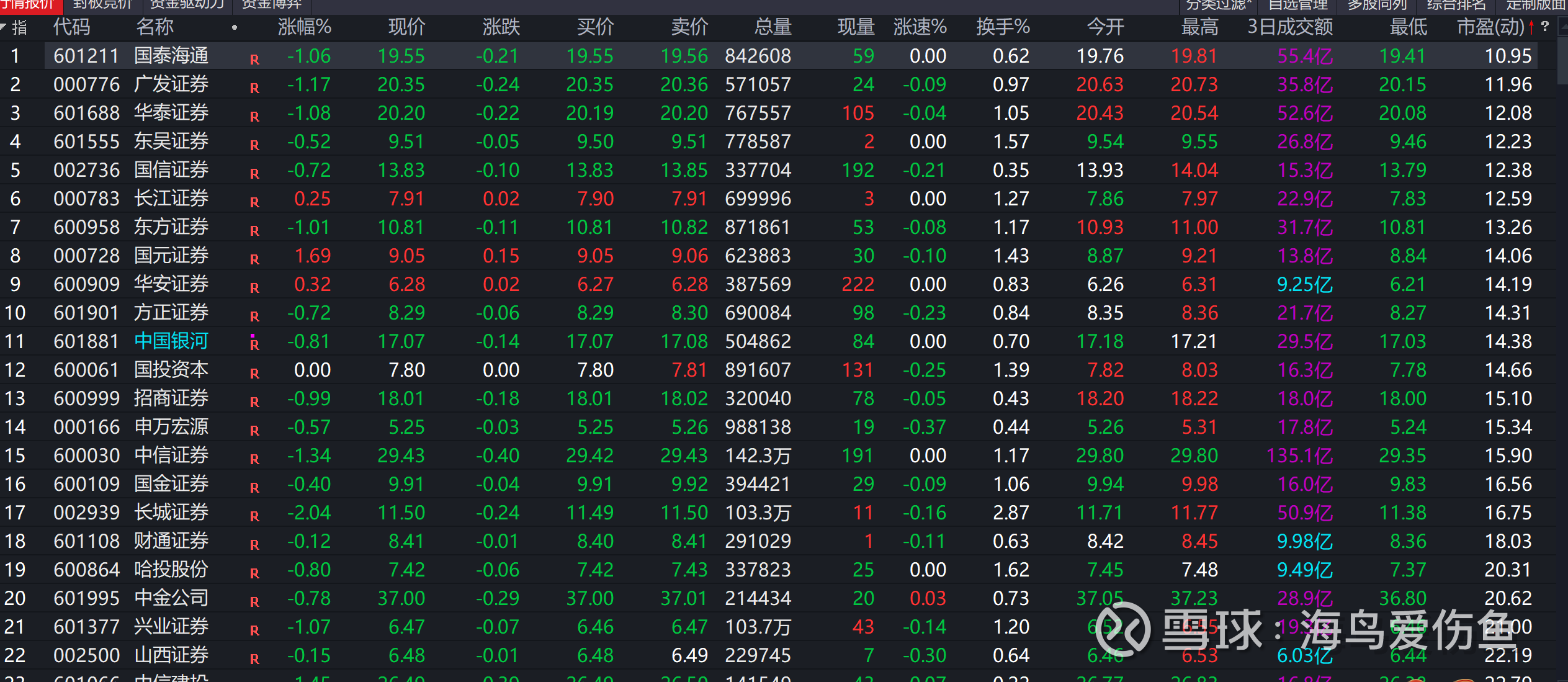
Task: Click the small dot icon after 名称 header
Action: tap(235, 27)
